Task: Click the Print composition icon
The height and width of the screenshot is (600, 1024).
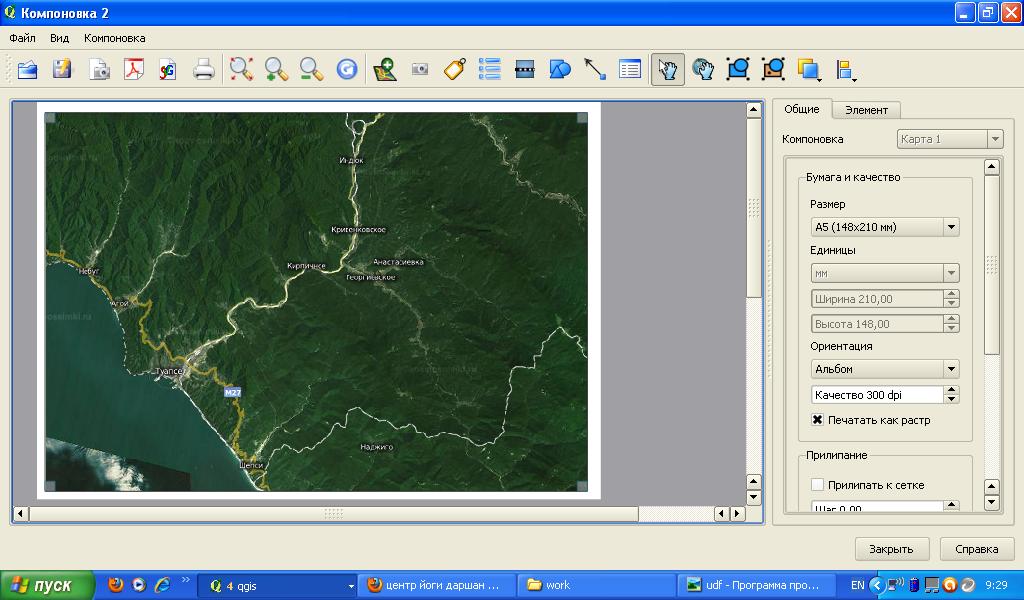Action: coord(204,69)
